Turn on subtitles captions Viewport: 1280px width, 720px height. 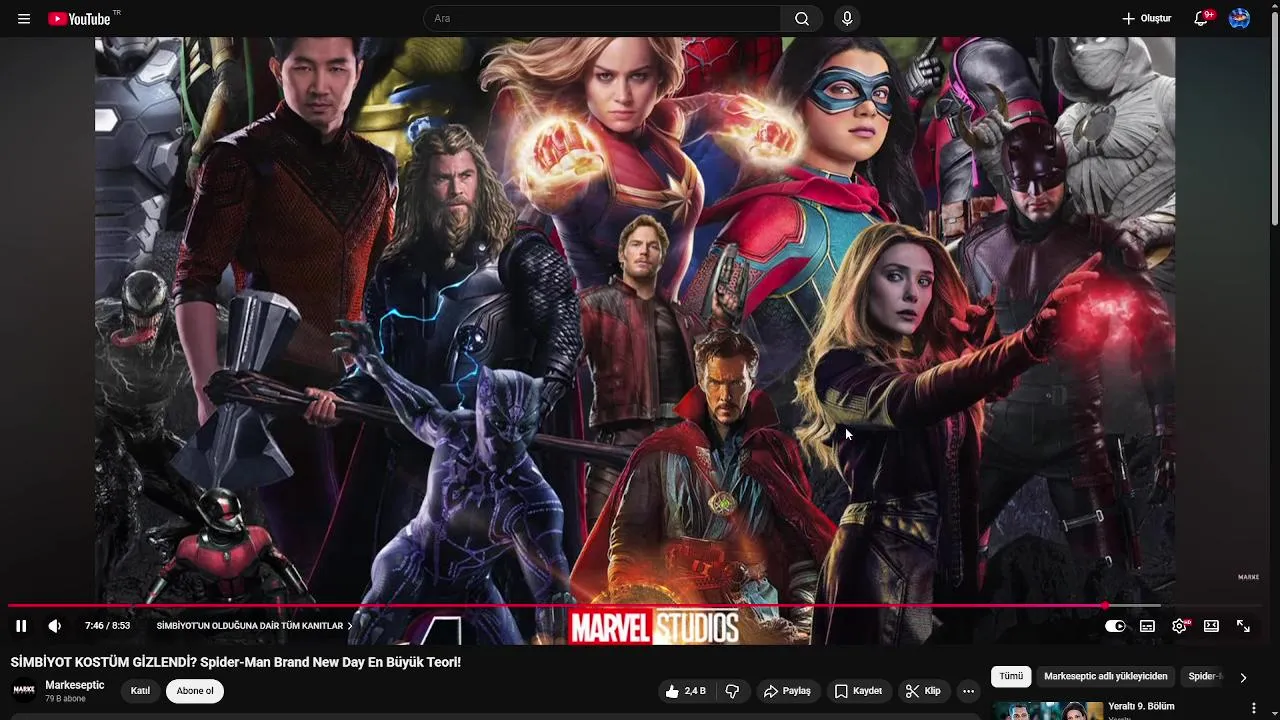tap(1147, 626)
